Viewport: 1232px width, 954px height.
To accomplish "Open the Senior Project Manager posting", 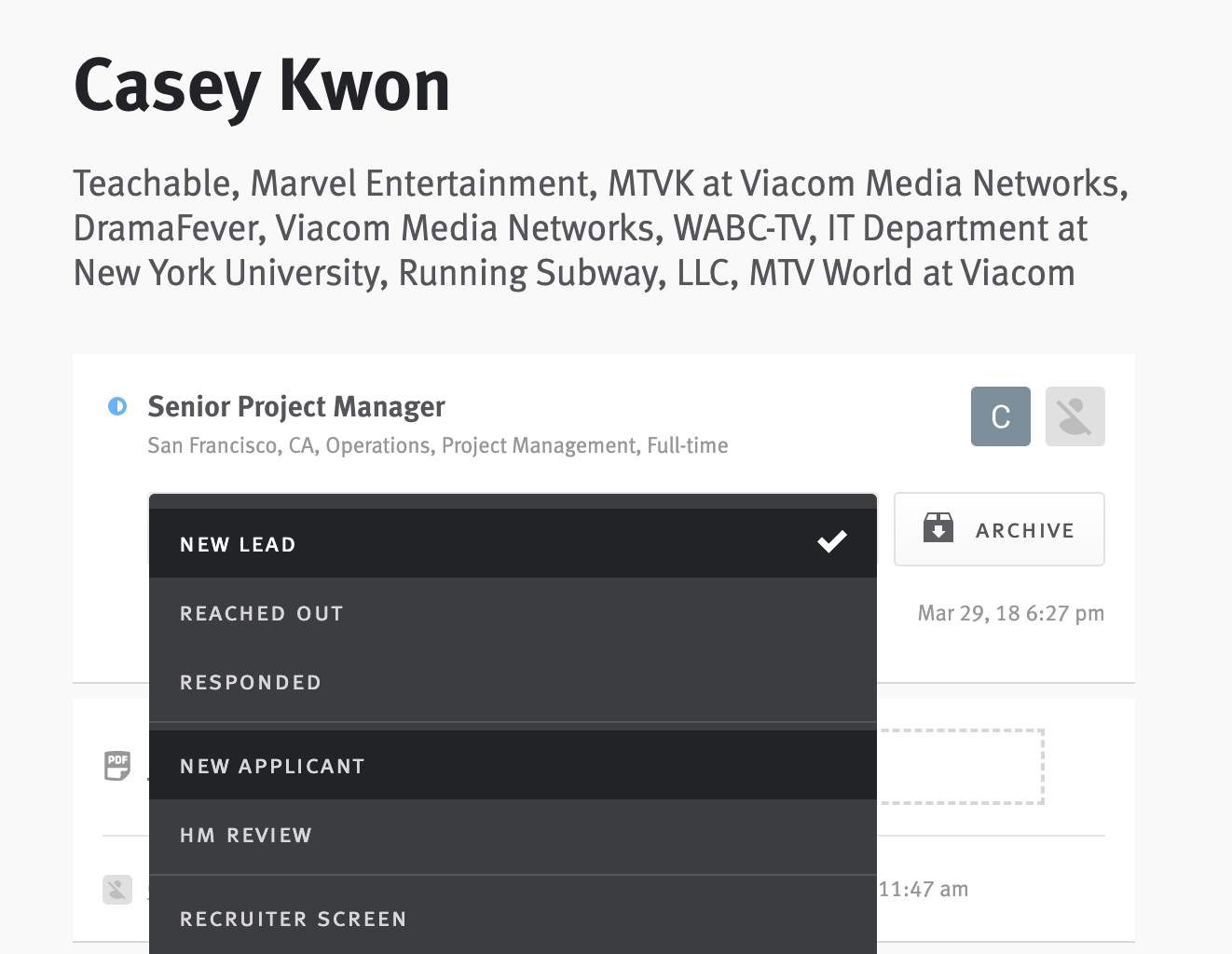I will coord(296,407).
